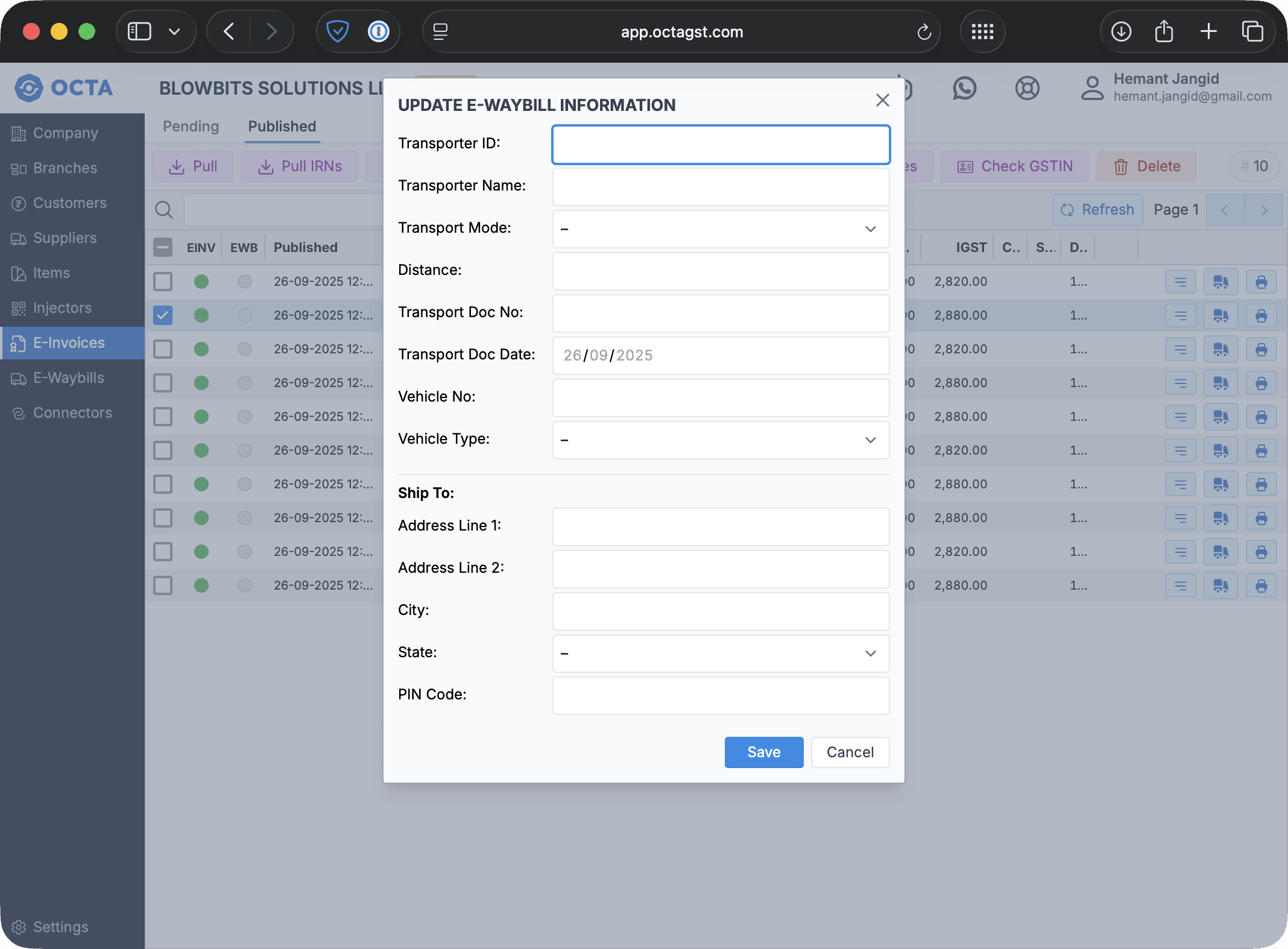1288x949 pixels.
Task: Click Safari sidebar toggle icon
Action: (x=139, y=31)
